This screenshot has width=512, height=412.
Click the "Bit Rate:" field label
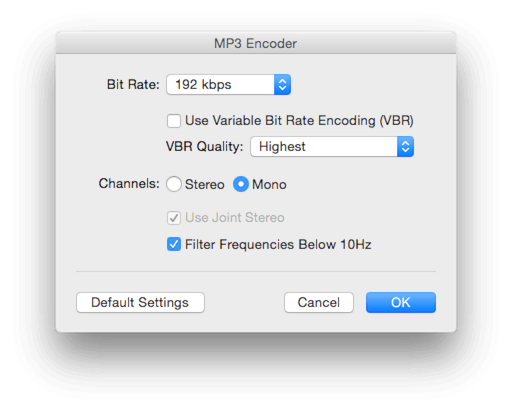(133, 85)
